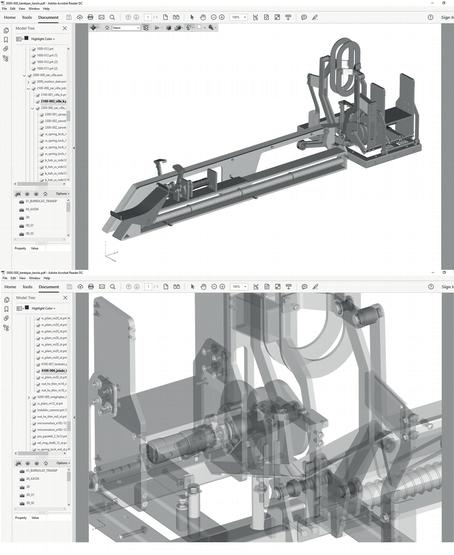Image resolution: width=454 pixels, height=555 pixels.
Task: Select the Hand pan tool in the upper window
Action: tap(203, 17)
